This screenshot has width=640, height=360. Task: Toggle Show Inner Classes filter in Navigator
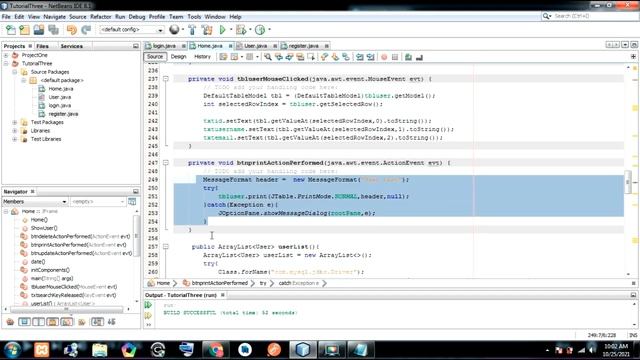(67, 322)
